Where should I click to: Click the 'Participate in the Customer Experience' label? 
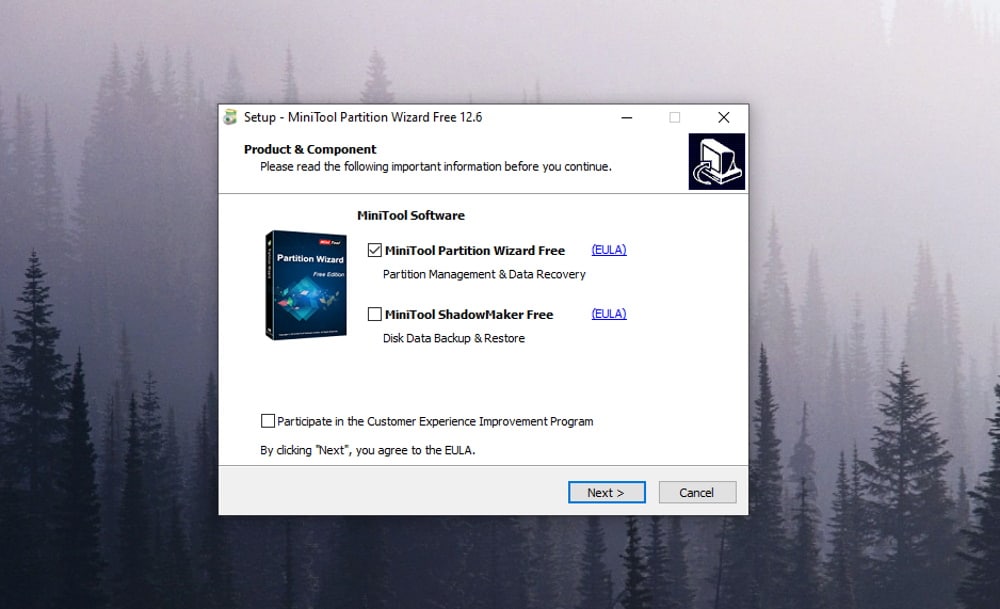(435, 422)
